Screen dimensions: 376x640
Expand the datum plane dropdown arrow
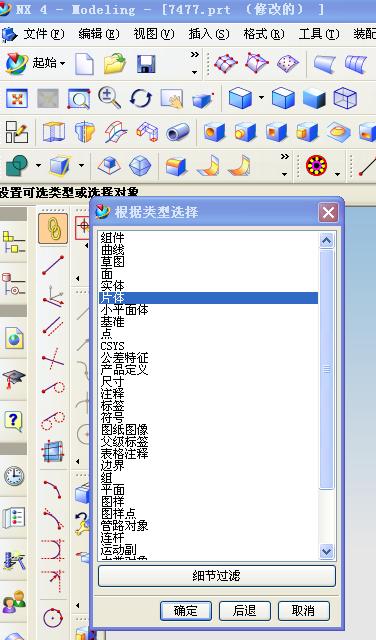coord(81,165)
